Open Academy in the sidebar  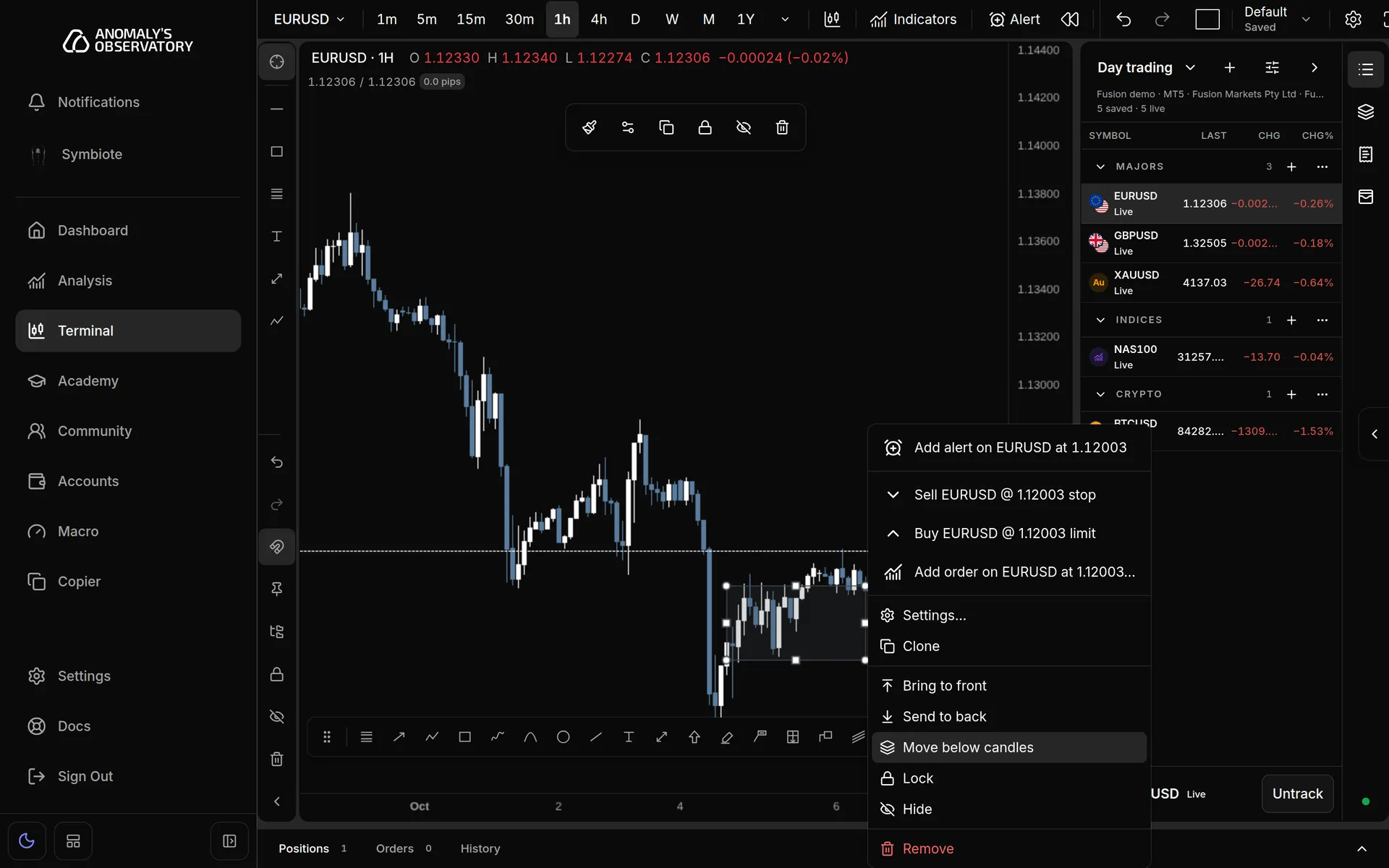coord(128,381)
